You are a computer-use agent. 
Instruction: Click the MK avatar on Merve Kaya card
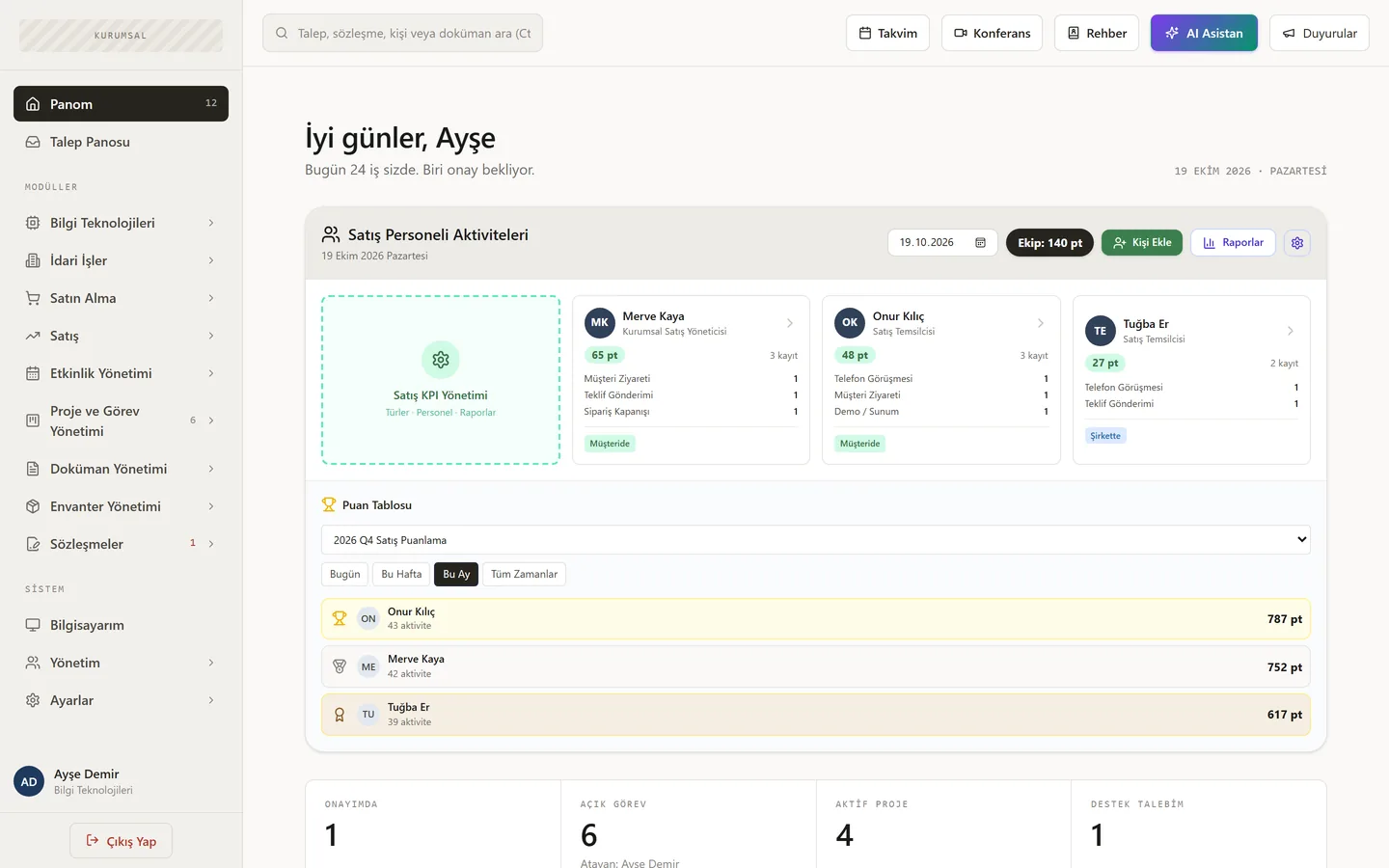[600, 323]
